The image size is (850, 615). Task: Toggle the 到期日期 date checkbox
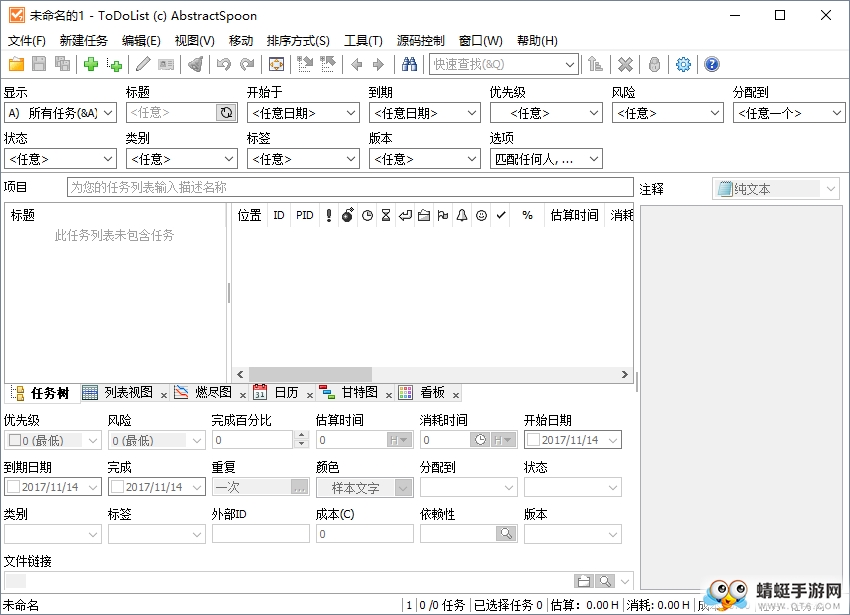[14, 486]
